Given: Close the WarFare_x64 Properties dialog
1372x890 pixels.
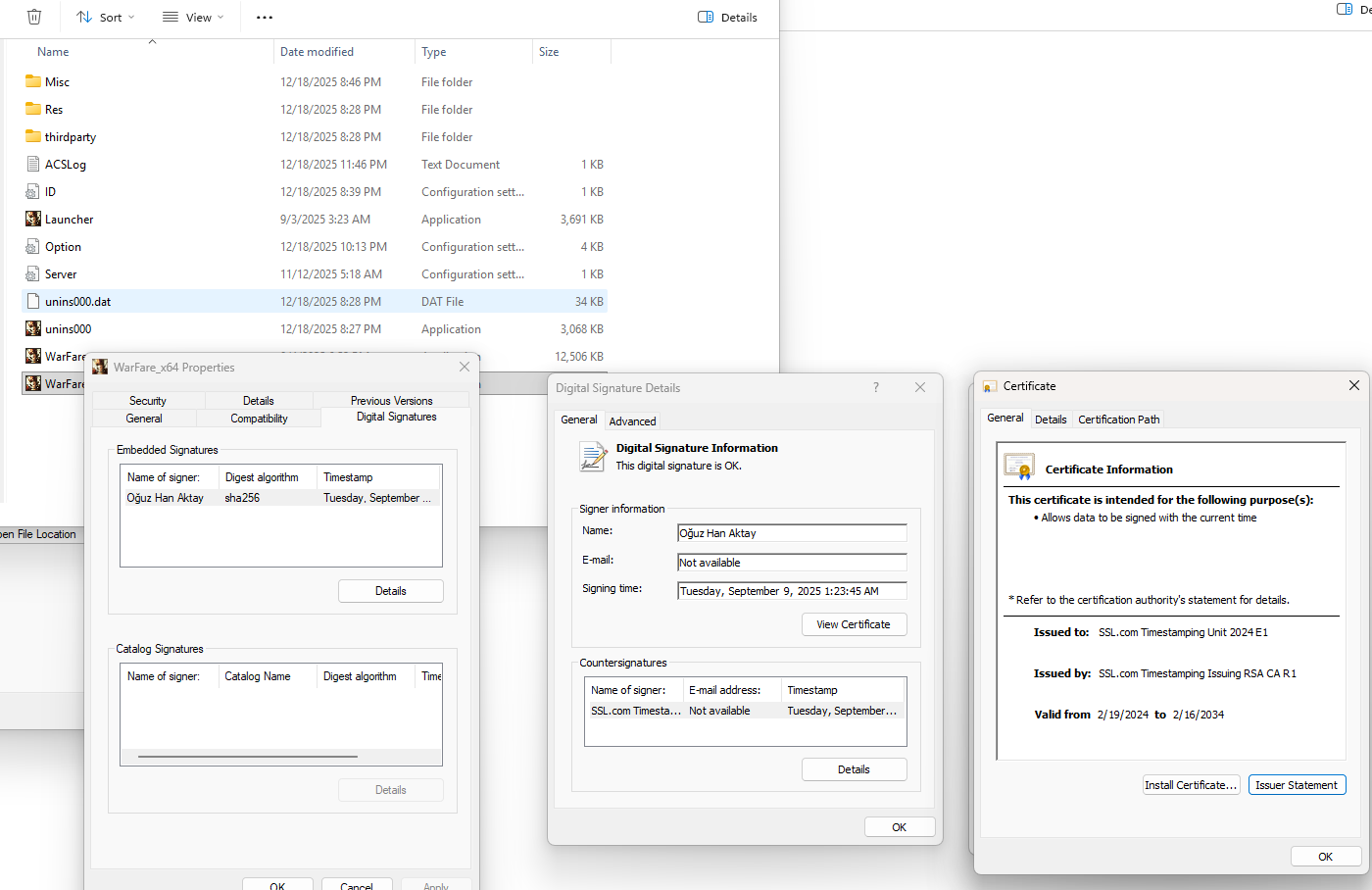Looking at the screenshot, I should coord(465,367).
